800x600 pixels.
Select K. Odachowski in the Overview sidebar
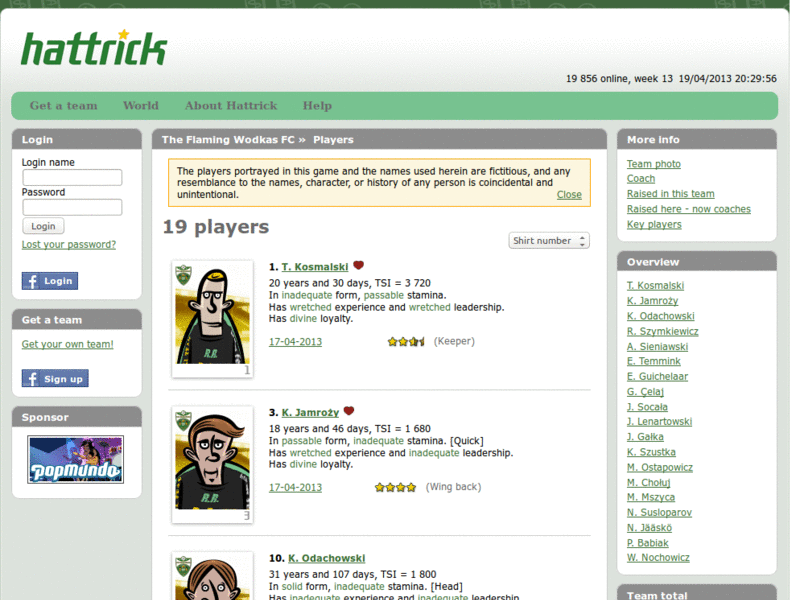(x=661, y=316)
